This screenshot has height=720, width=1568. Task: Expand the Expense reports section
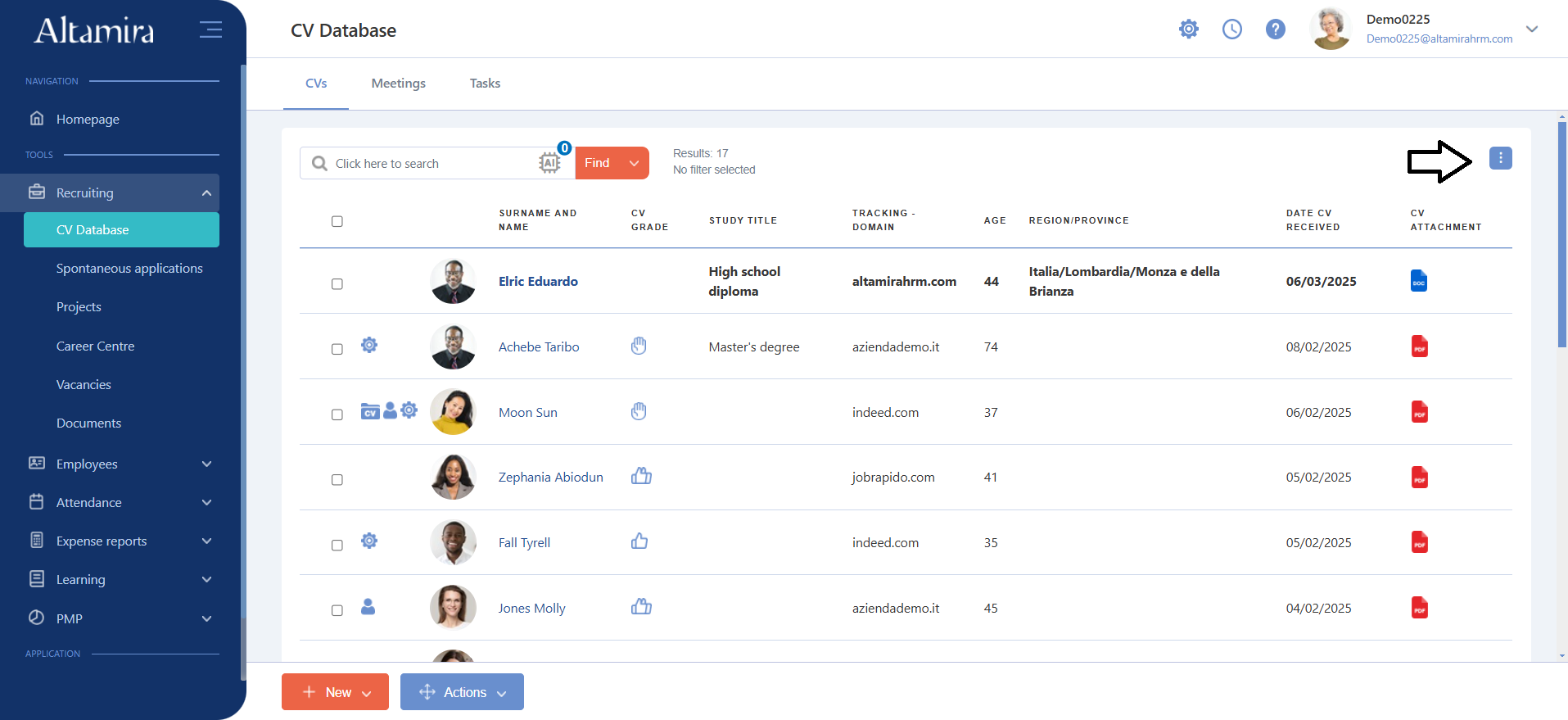(206, 541)
